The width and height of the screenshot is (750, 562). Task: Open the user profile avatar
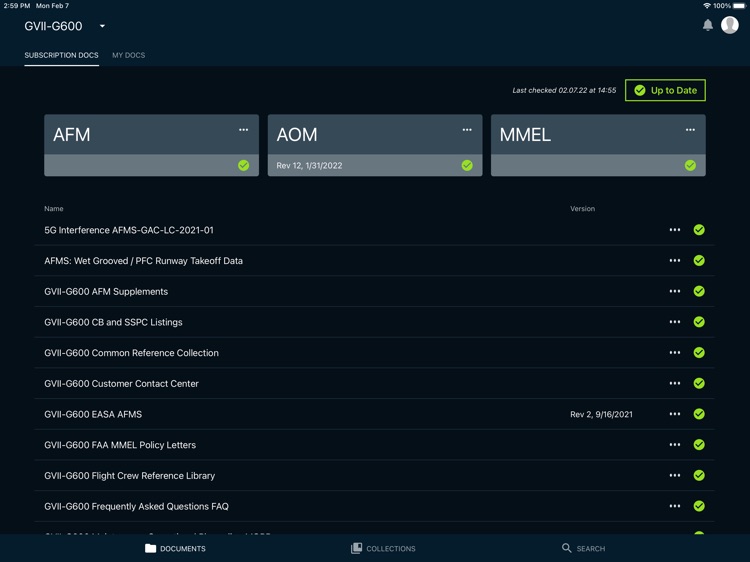point(729,25)
